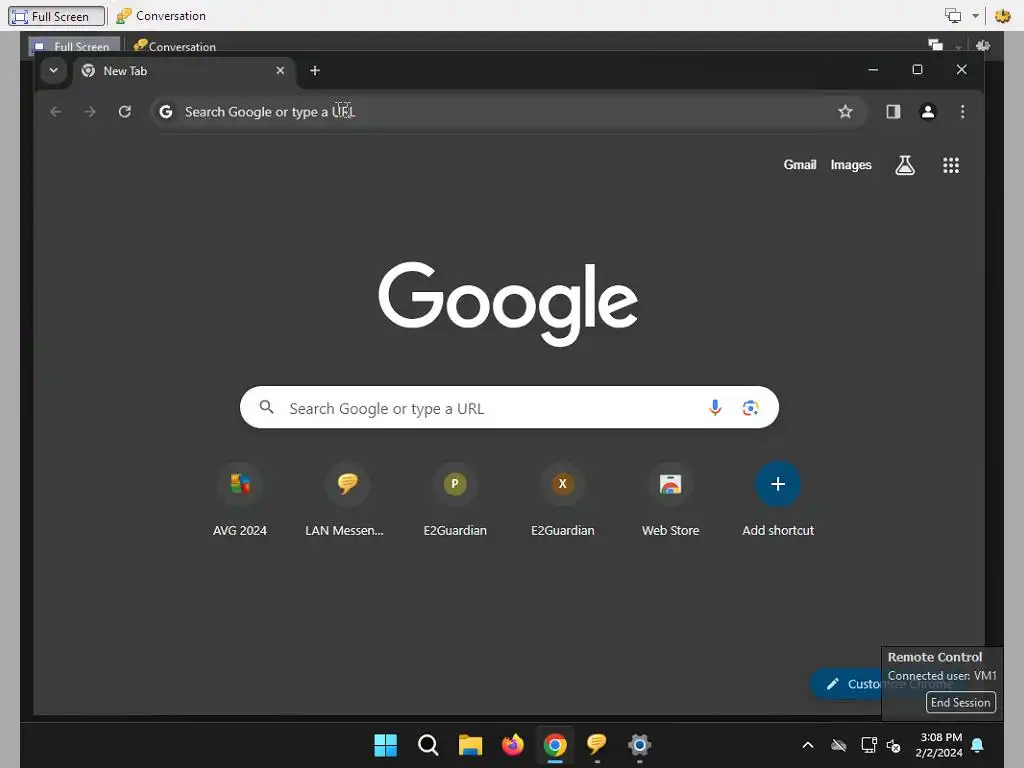Open taskbar Search icon
The width and height of the screenshot is (1024, 768).
click(x=428, y=745)
